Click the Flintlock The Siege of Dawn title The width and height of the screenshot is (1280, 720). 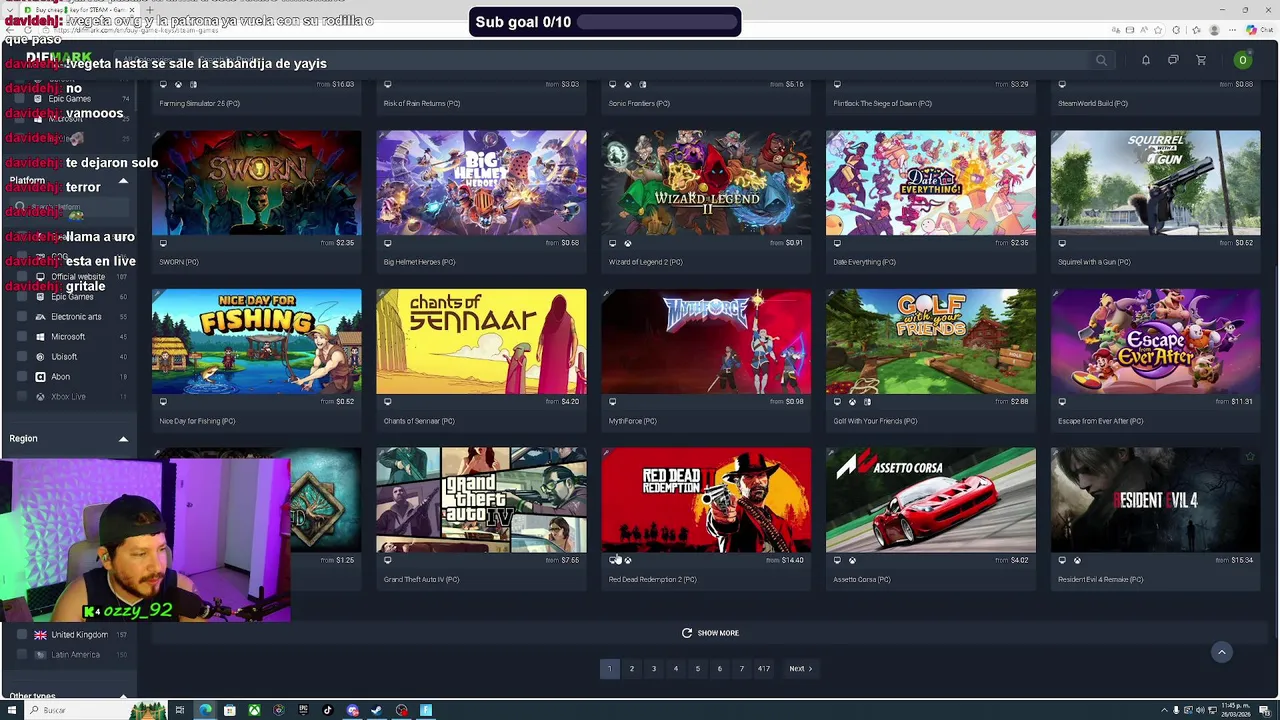882,104
